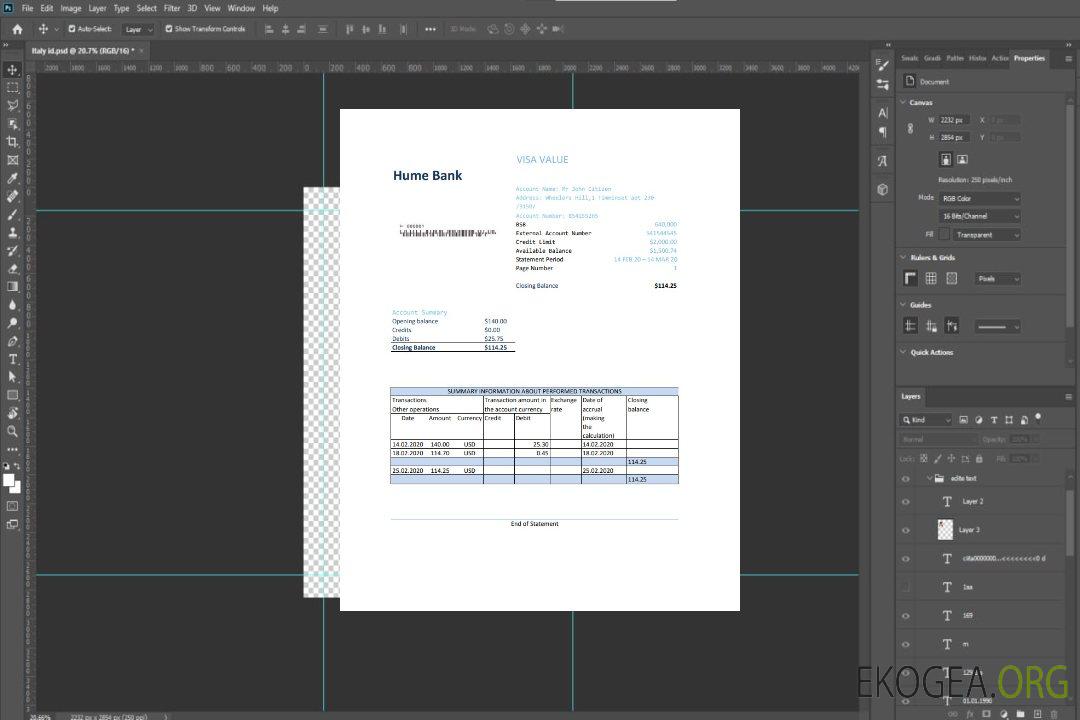Filter layers by type layers
The width and height of the screenshot is (1080, 720).
pyautogui.click(x=994, y=420)
